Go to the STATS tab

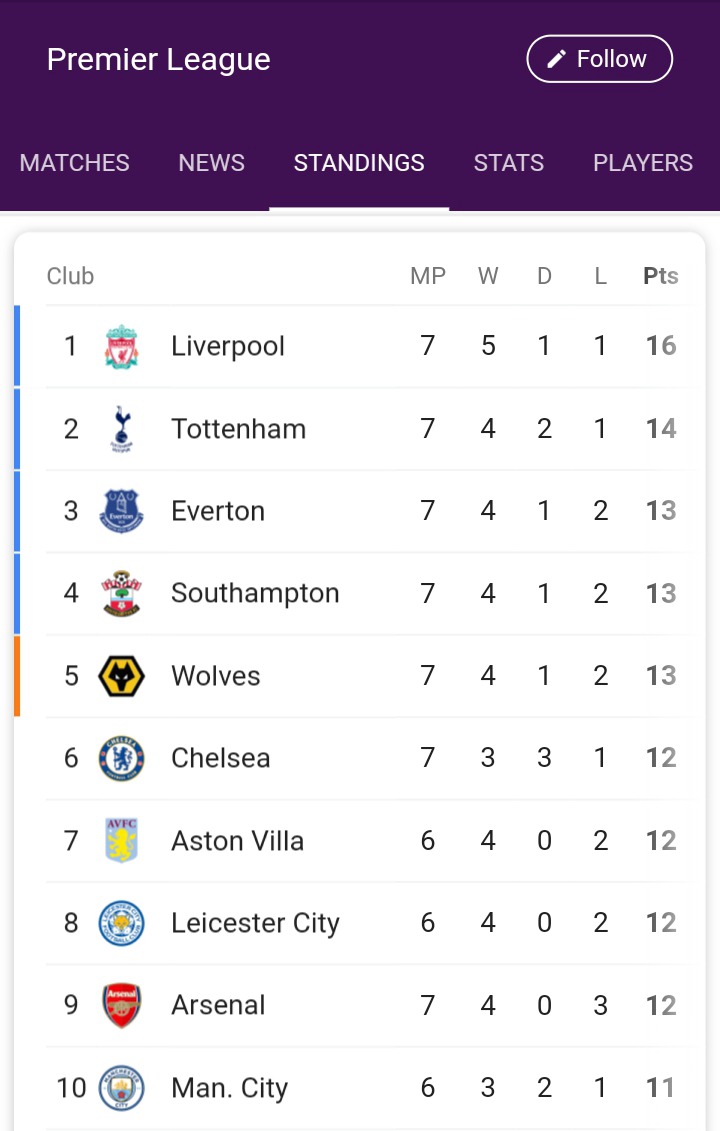(509, 163)
